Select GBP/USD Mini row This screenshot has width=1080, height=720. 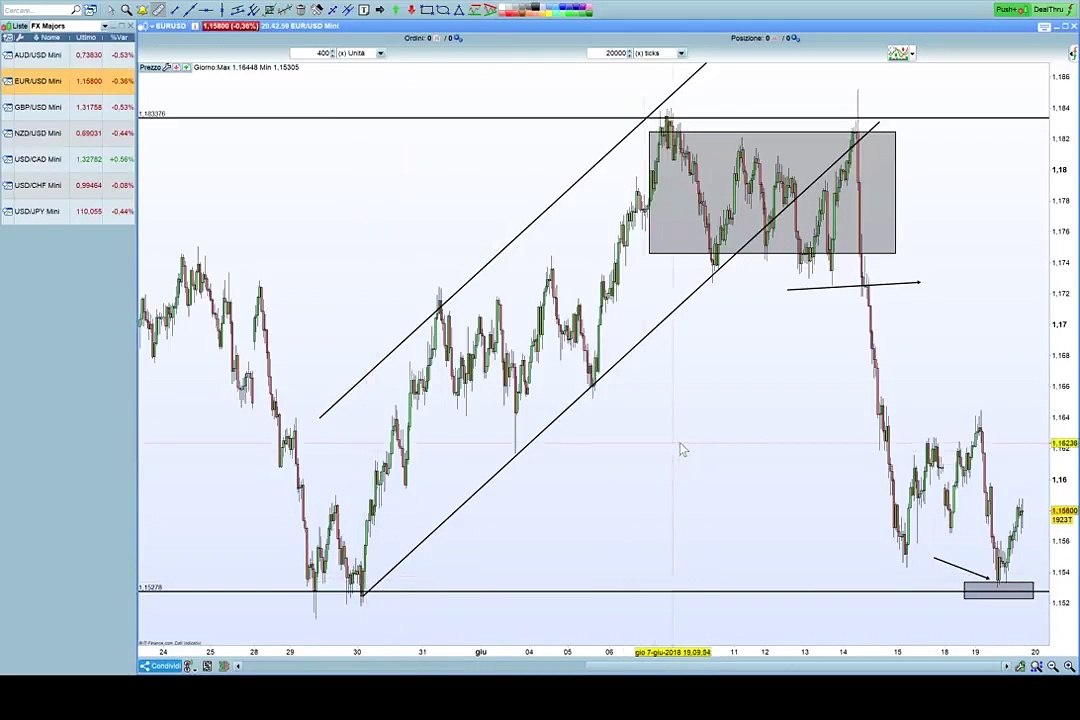(x=68, y=107)
